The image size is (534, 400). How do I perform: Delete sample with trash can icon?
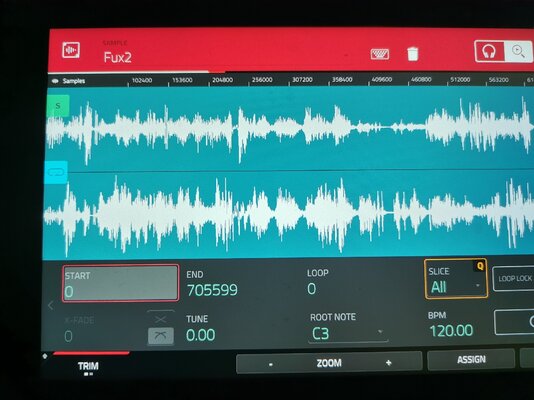[412, 54]
